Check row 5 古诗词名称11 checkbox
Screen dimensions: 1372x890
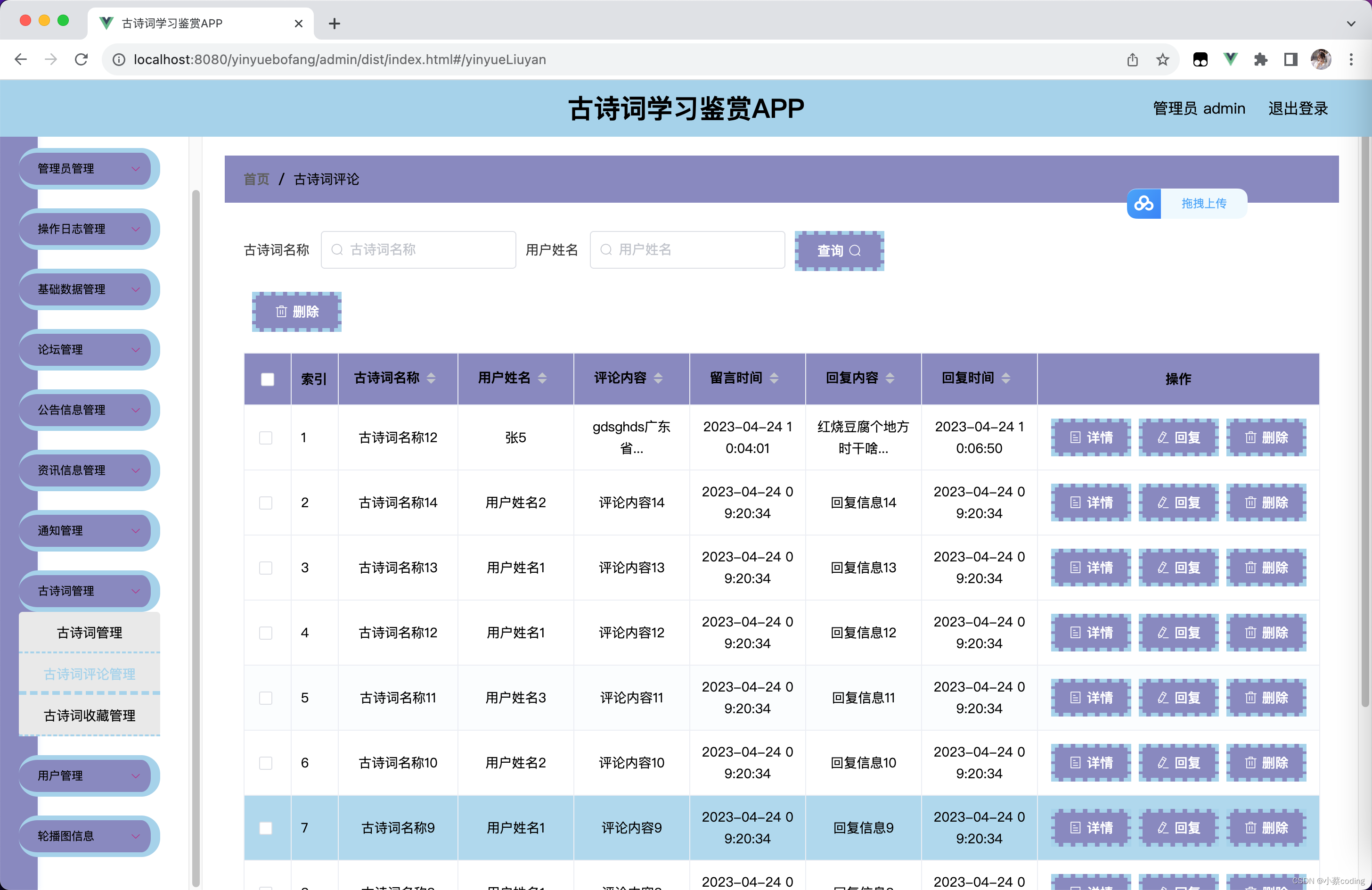266,699
